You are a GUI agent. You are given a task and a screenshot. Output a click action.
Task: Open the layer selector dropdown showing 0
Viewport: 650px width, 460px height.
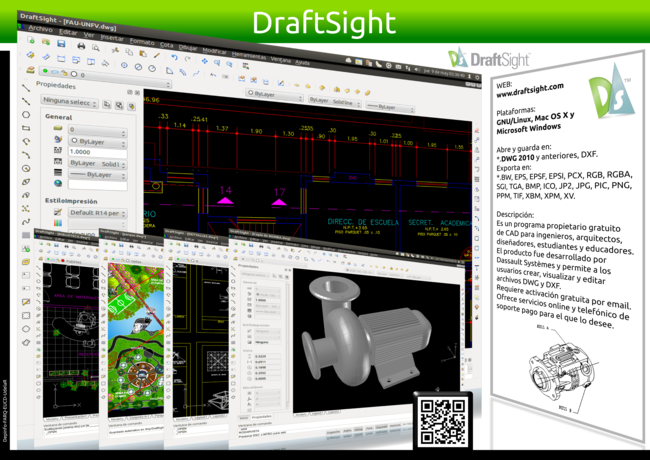pyautogui.click(x=105, y=78)
